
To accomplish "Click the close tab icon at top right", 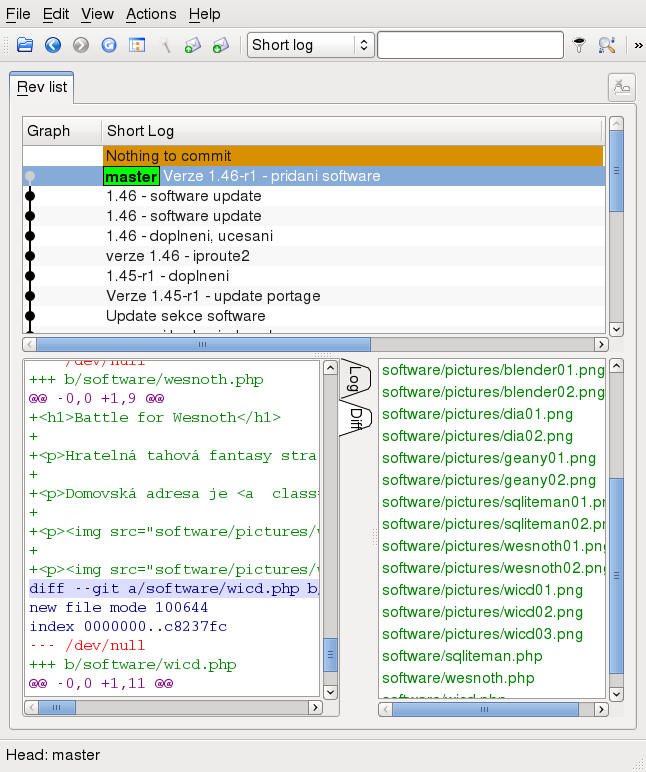I will tap(621, 87).
